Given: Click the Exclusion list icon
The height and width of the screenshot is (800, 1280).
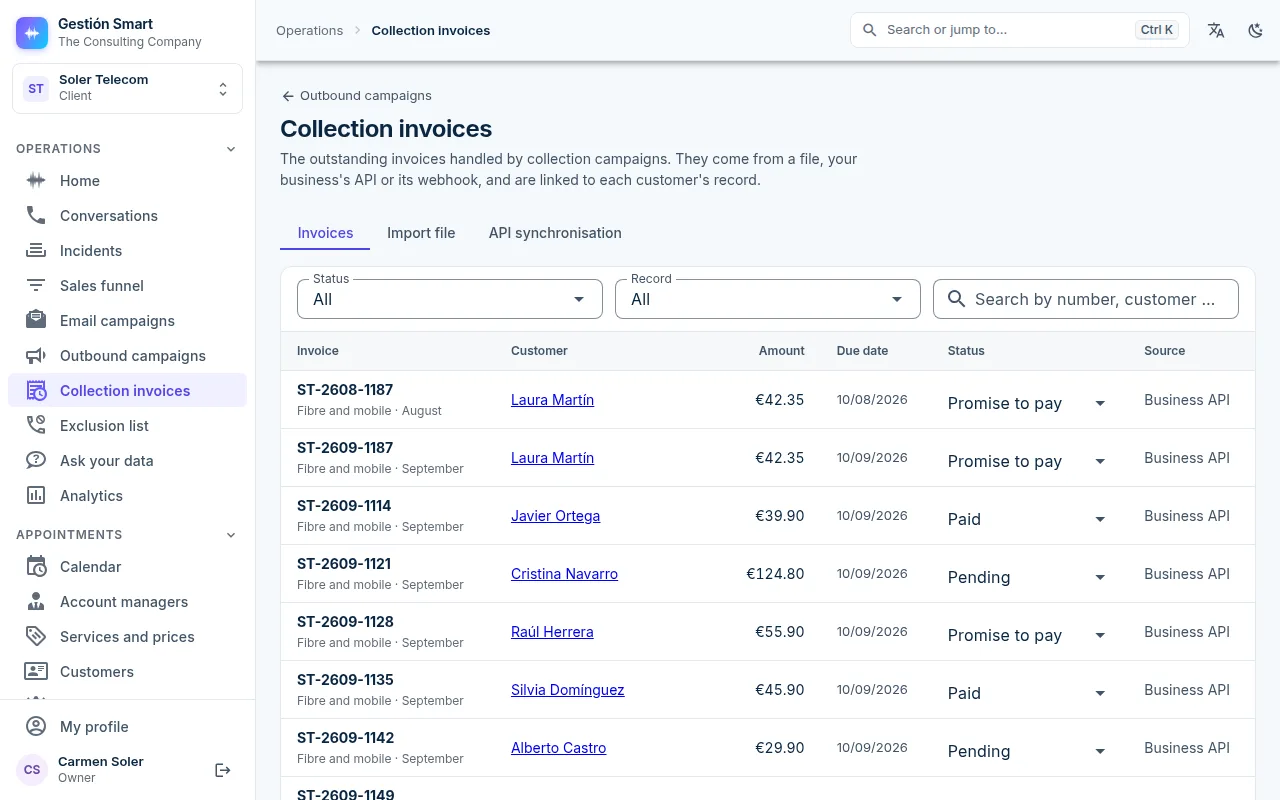Looking at the screenshot, I should click(x=36, y=426).
